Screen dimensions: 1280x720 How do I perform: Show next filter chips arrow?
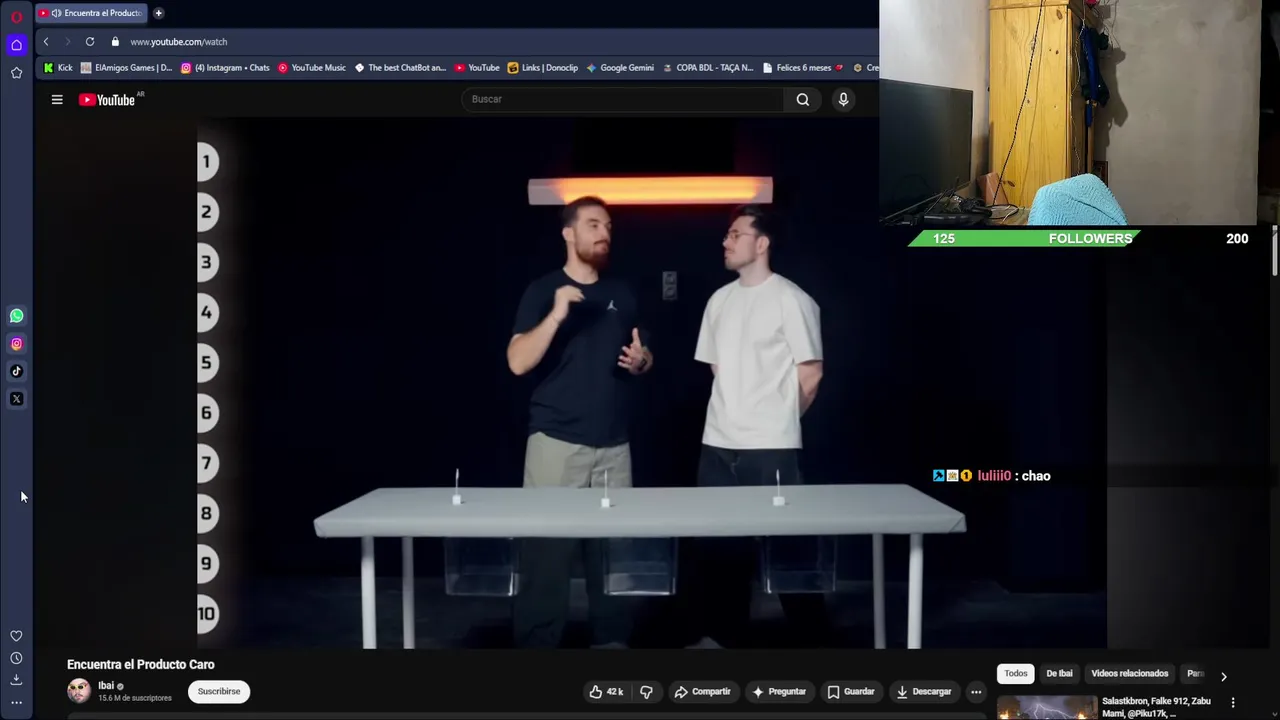pos(1223,677)
